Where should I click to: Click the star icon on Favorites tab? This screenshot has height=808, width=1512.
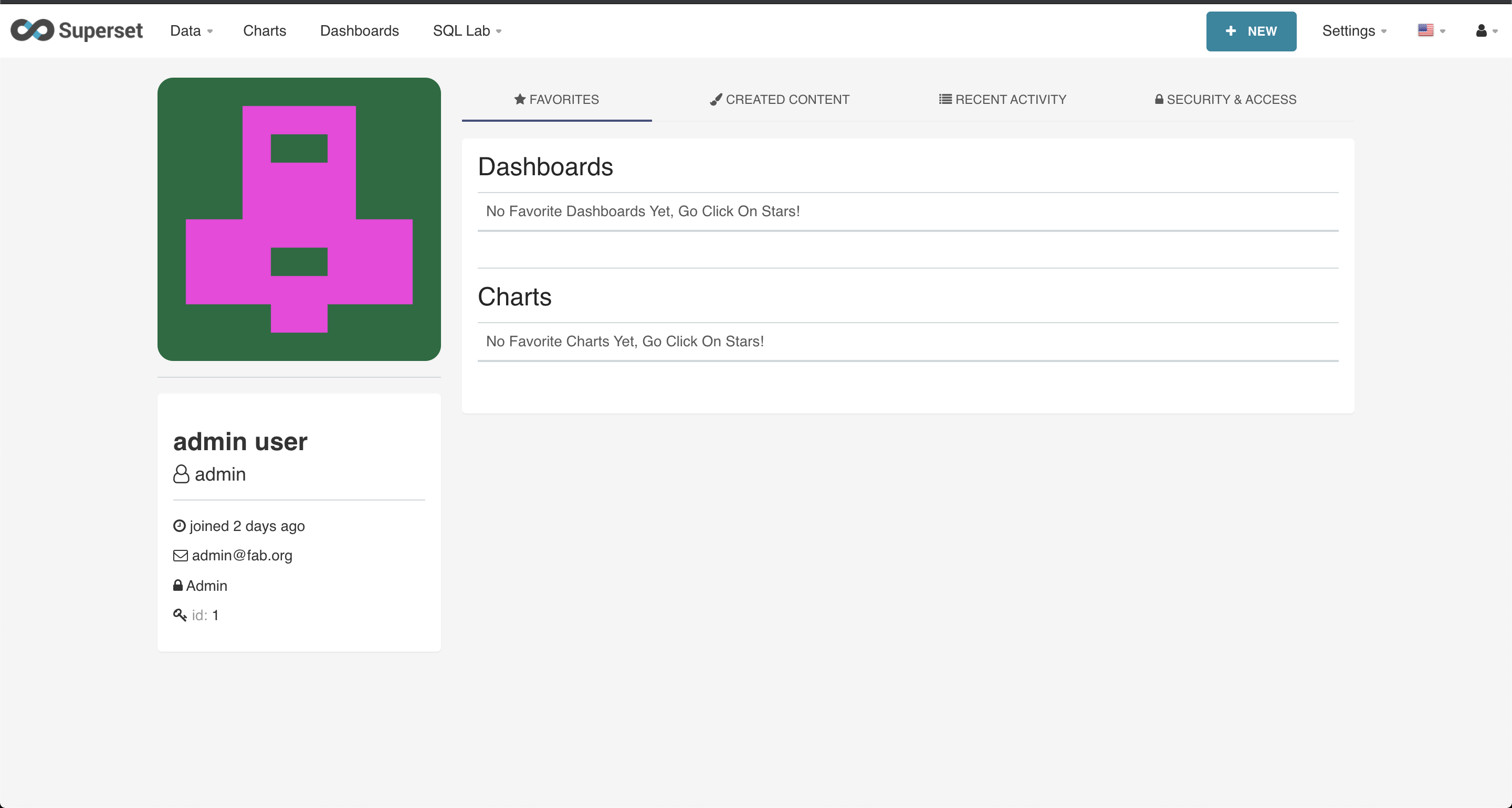519,99
